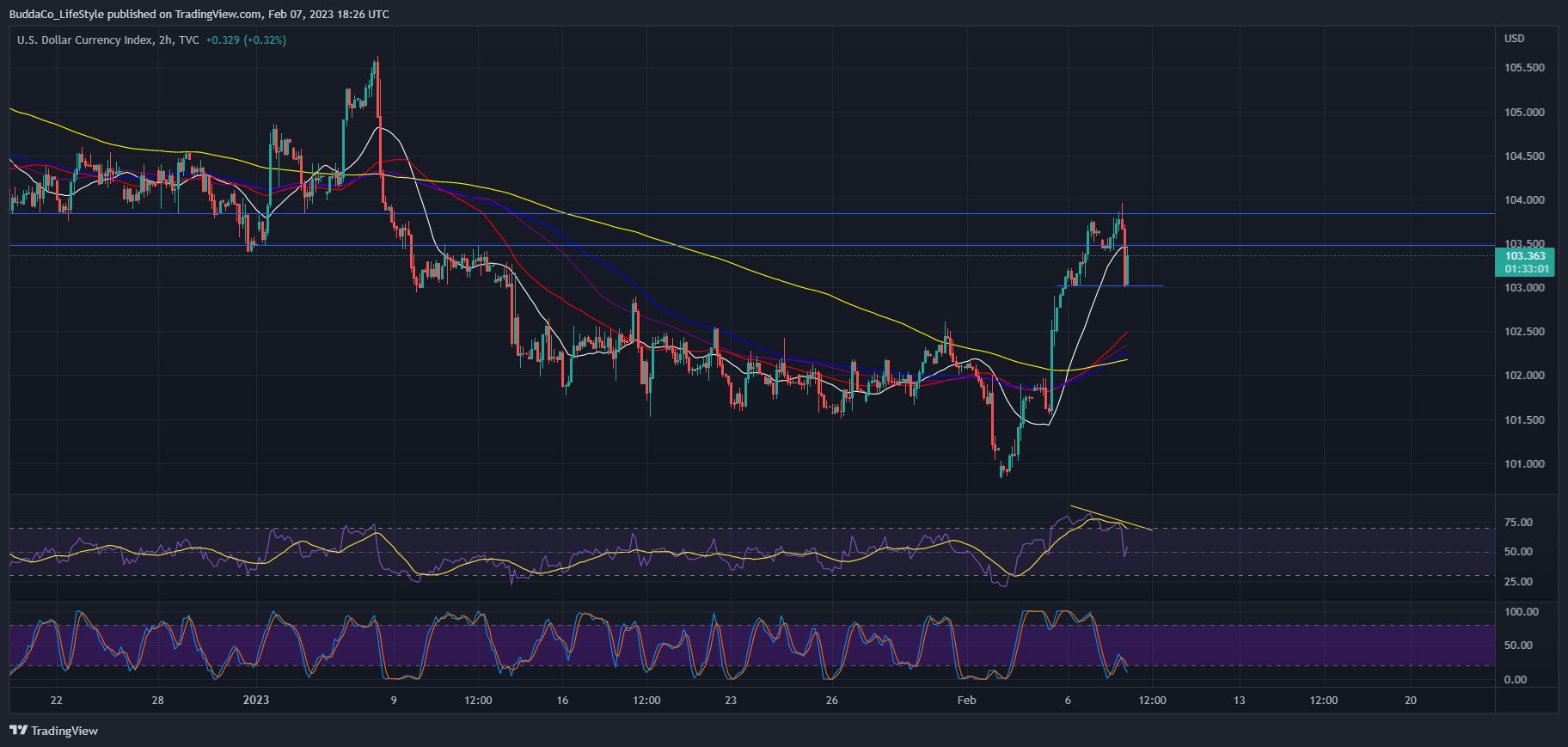The height and width of the screenshot is (747, 1568).
Task: Click the 105.000 price axis label
Action: [1524, 113]
